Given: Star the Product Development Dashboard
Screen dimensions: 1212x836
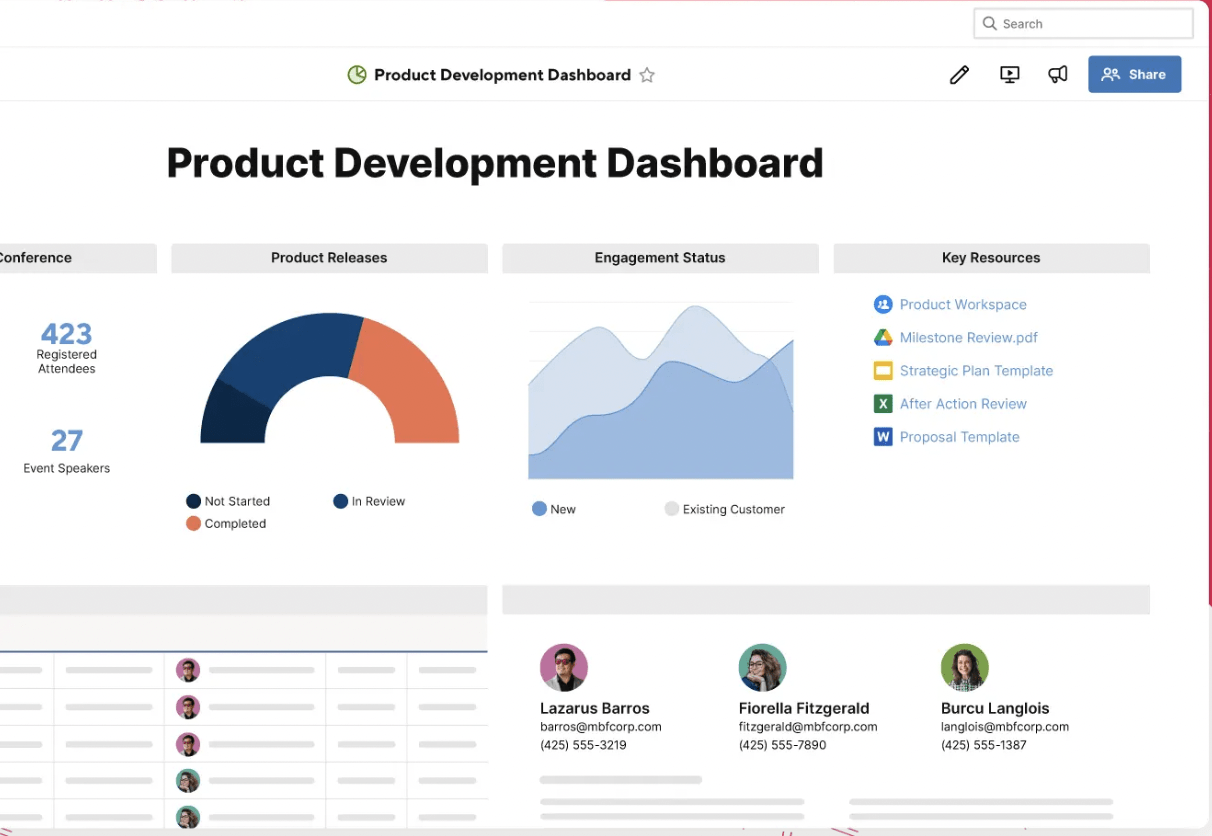Looking at the screenshot, I should 647,75.
